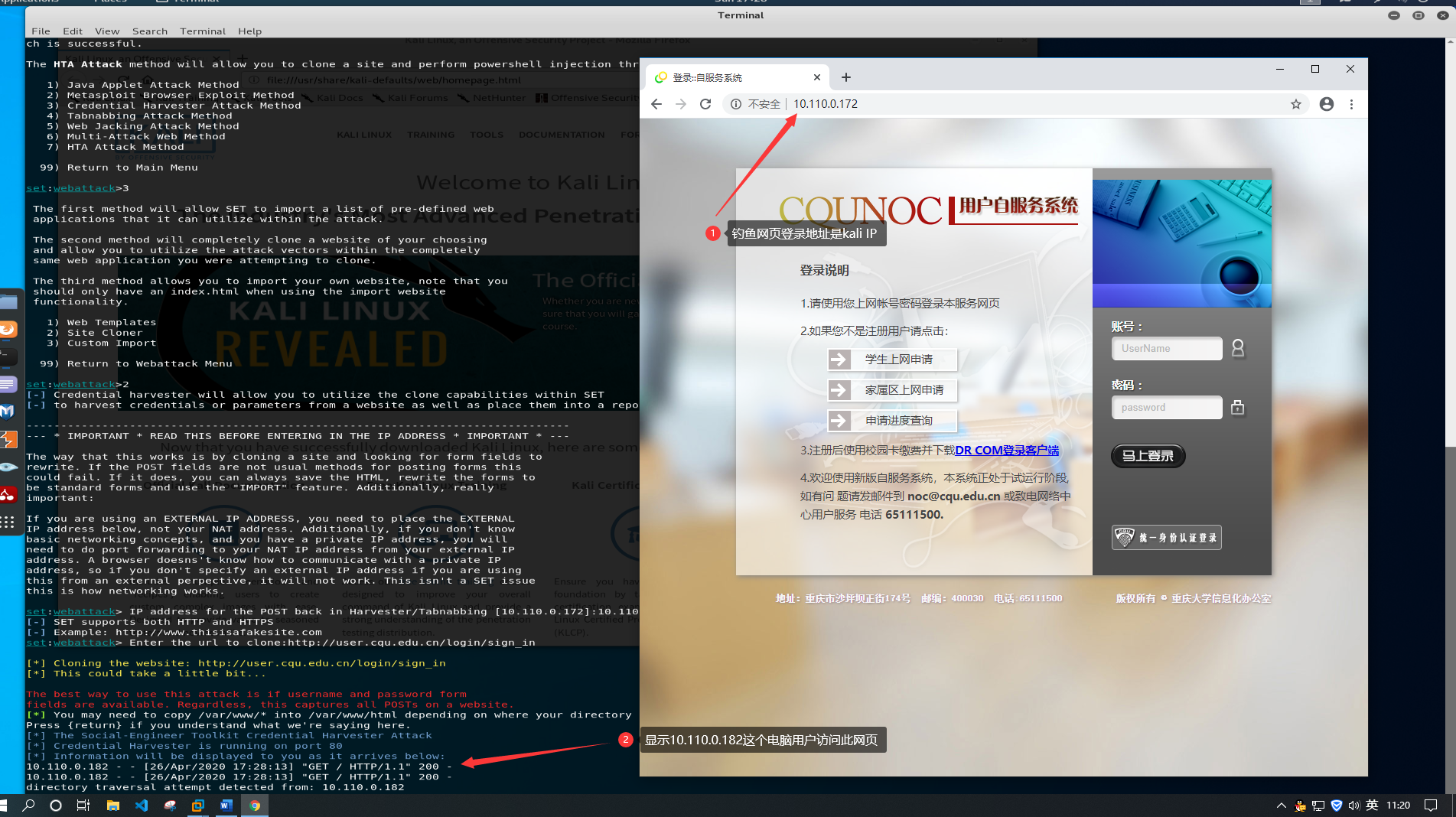The height and width of the screenshot is (817, 1456).
Task: Click noc@cqu.edu.cn email text
Action: click(x=953, y=496)
